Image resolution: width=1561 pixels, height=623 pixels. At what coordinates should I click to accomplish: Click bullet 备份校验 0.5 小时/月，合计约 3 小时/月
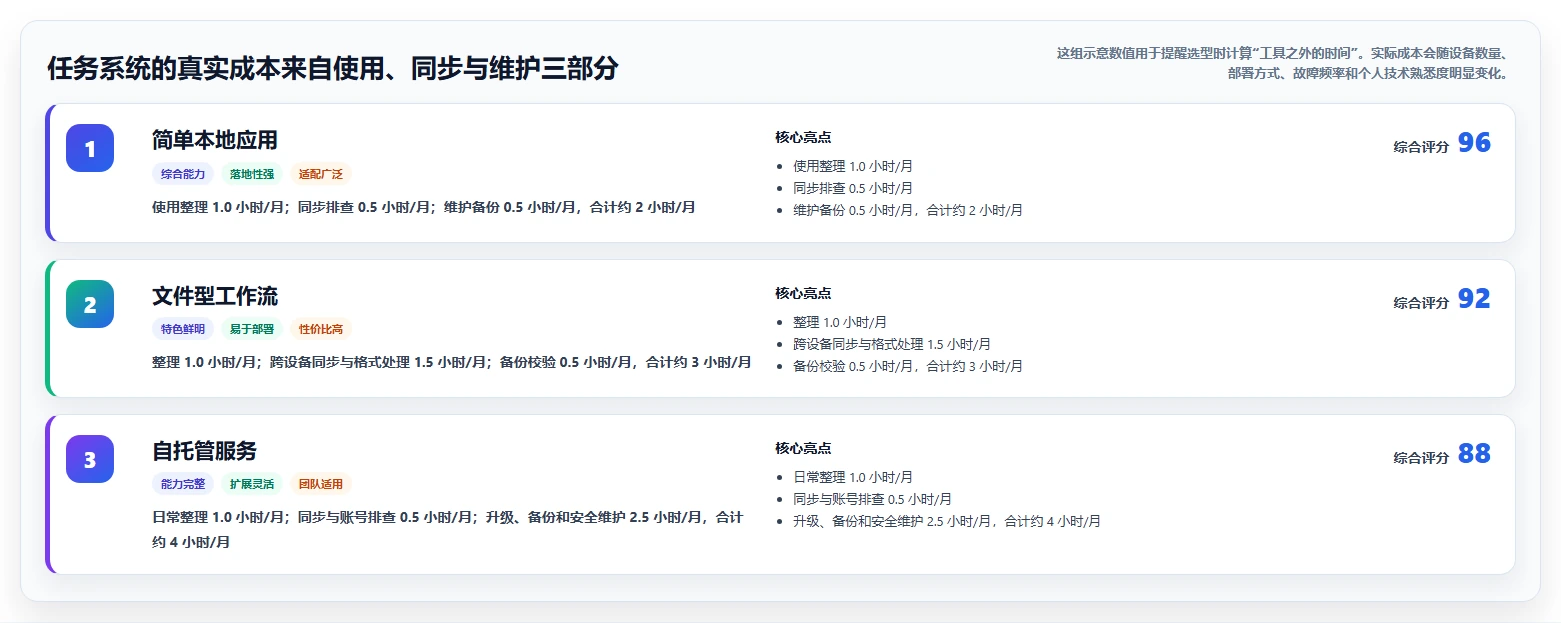tap(908, 366)
